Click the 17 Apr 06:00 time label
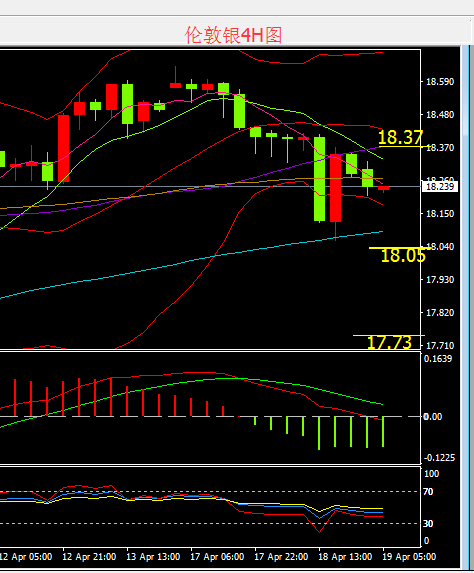This screenshot has height=573, width=474. click(217, 557)
